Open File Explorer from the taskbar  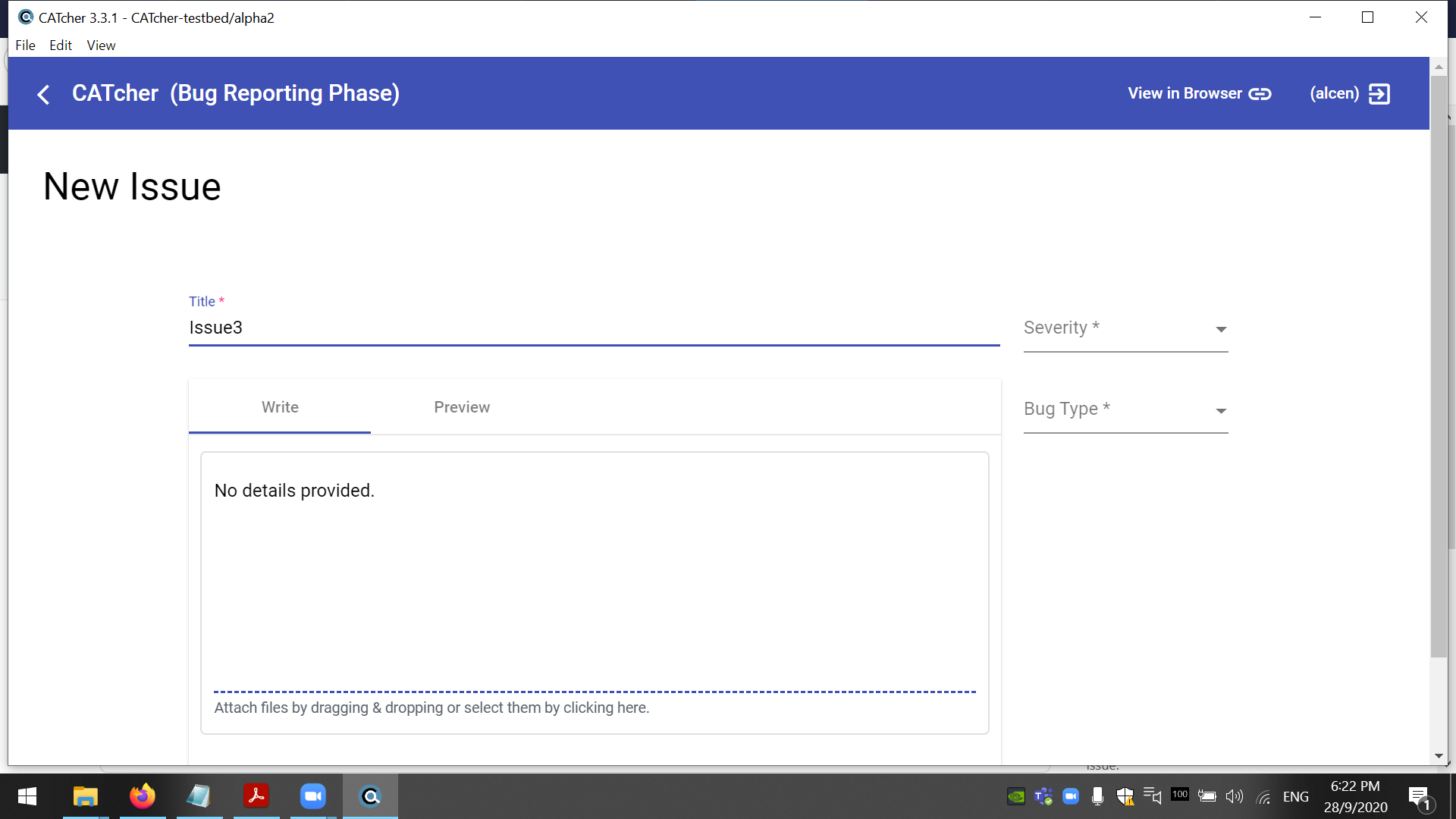pos(85,796)
